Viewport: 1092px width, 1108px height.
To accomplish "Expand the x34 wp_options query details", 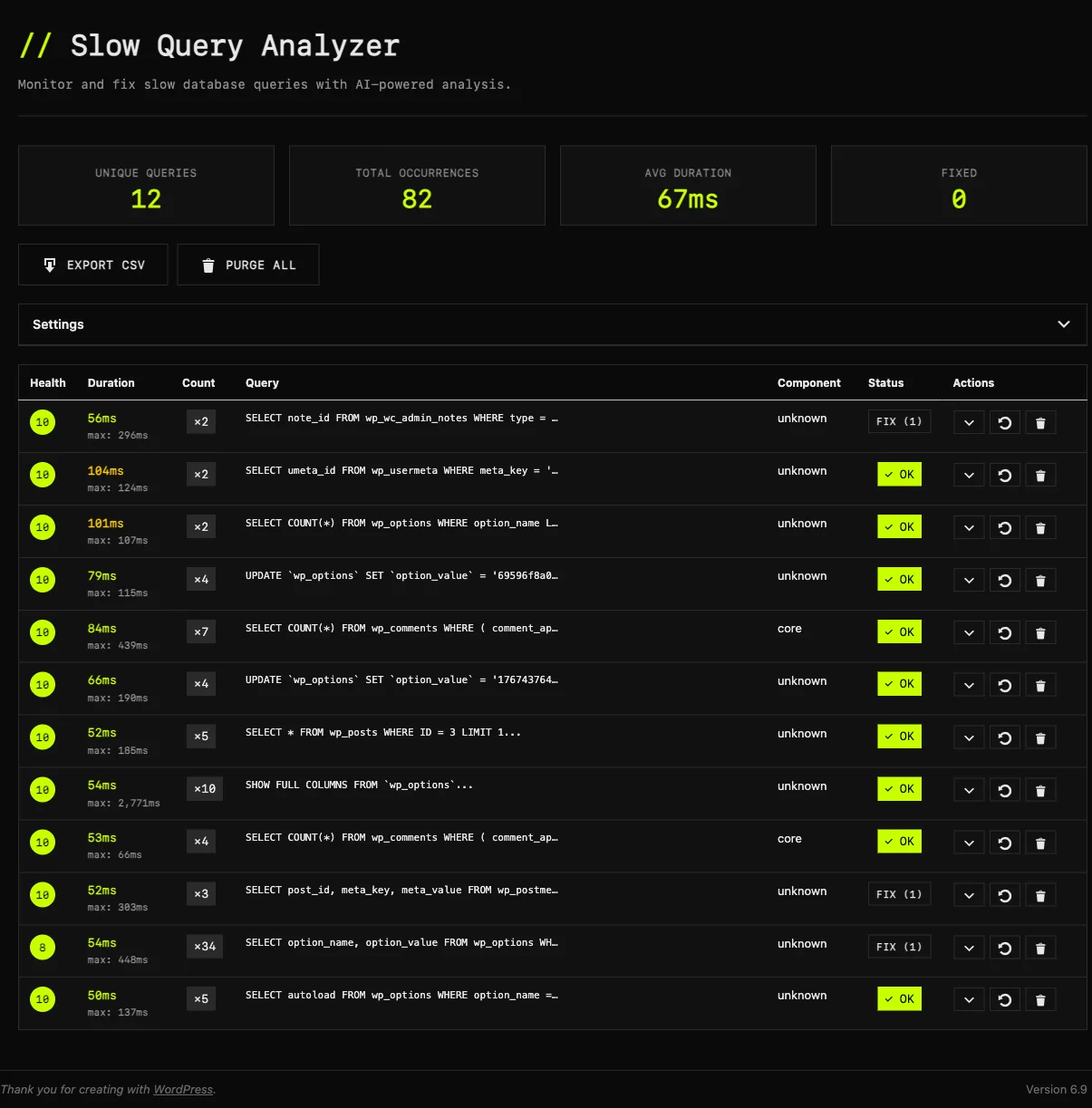I will point(968,947).
